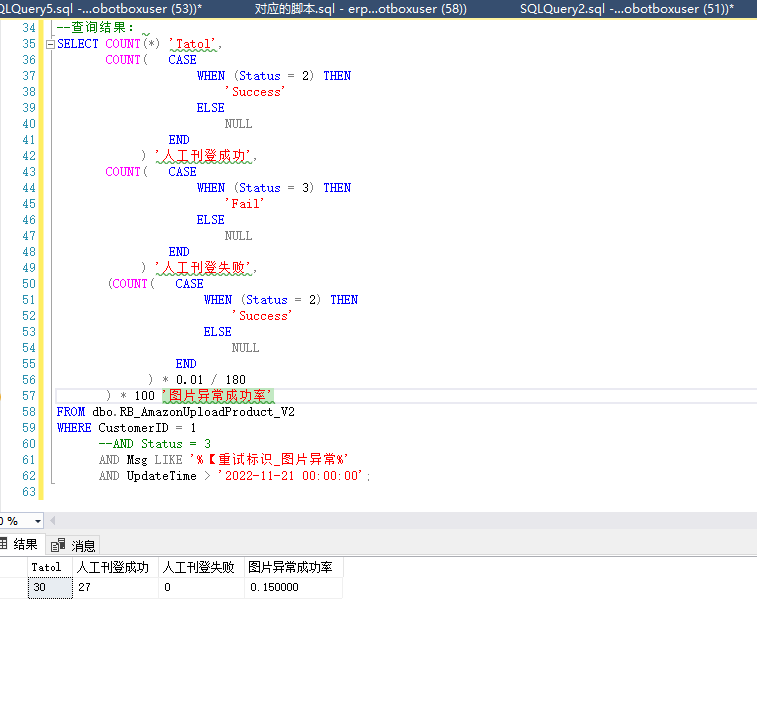This screenshot has height=727, width=757.
Task: Click the horizontal scrollbar left arrow
Action: point(53,520)
